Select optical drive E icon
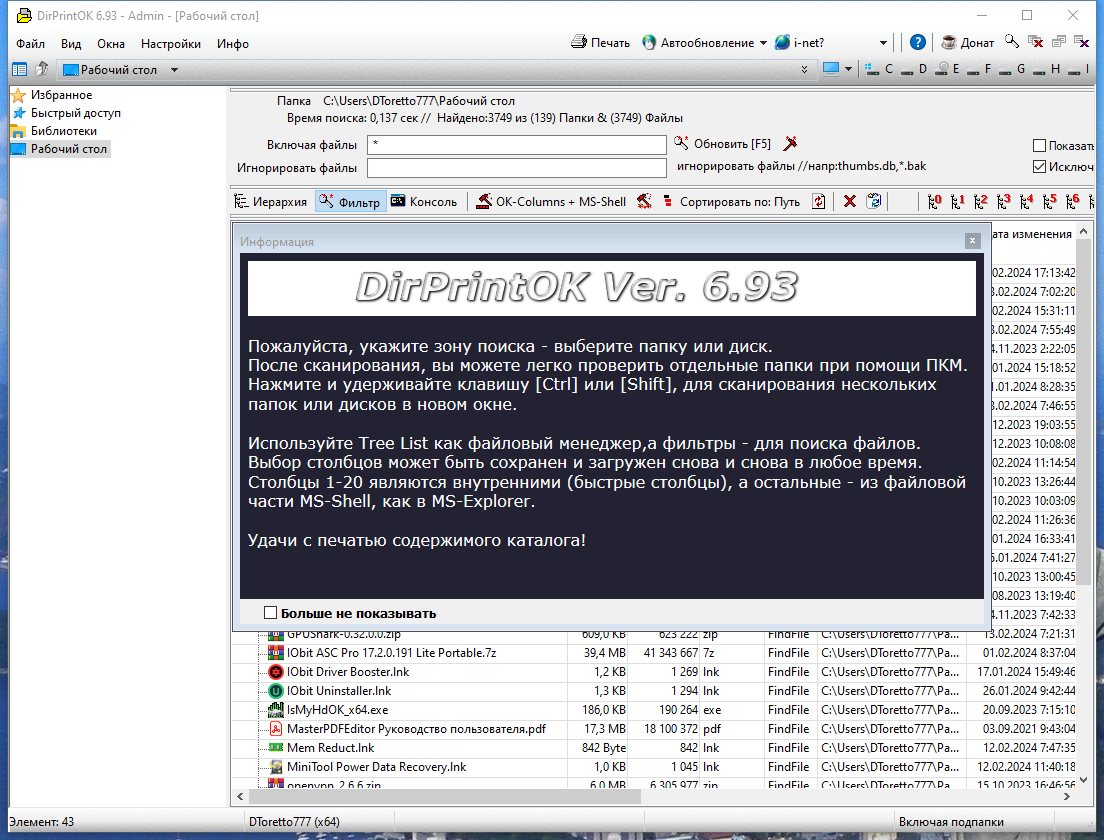 (x=942, y=69)
